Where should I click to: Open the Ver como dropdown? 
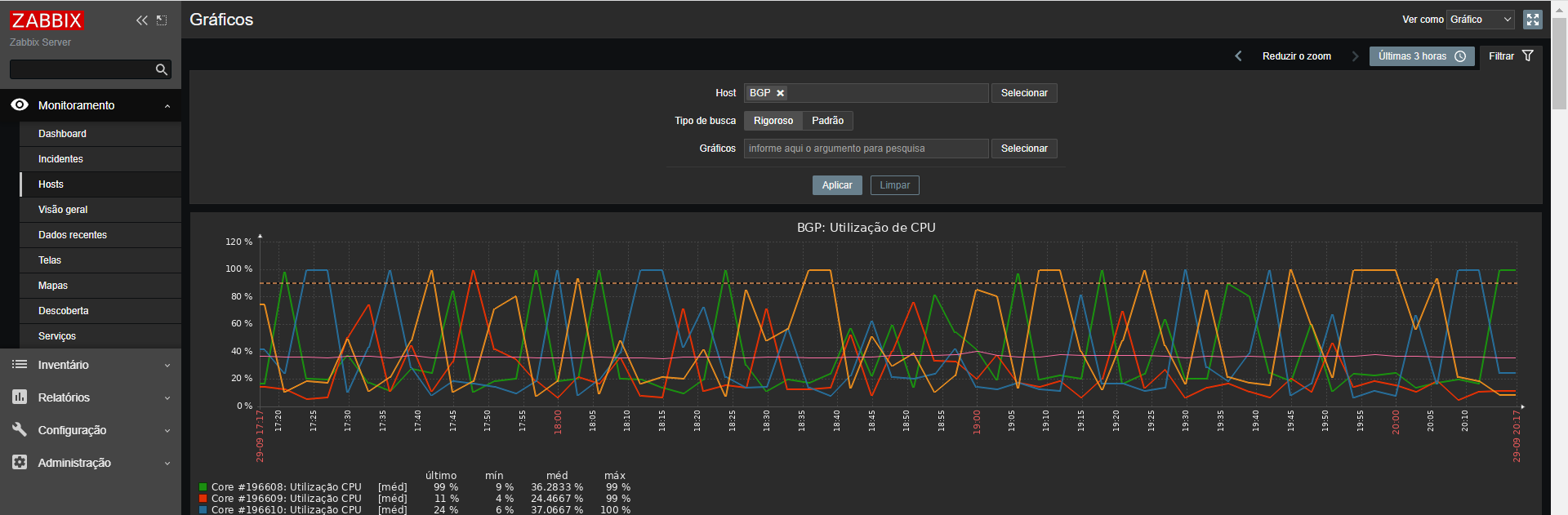1481,20
